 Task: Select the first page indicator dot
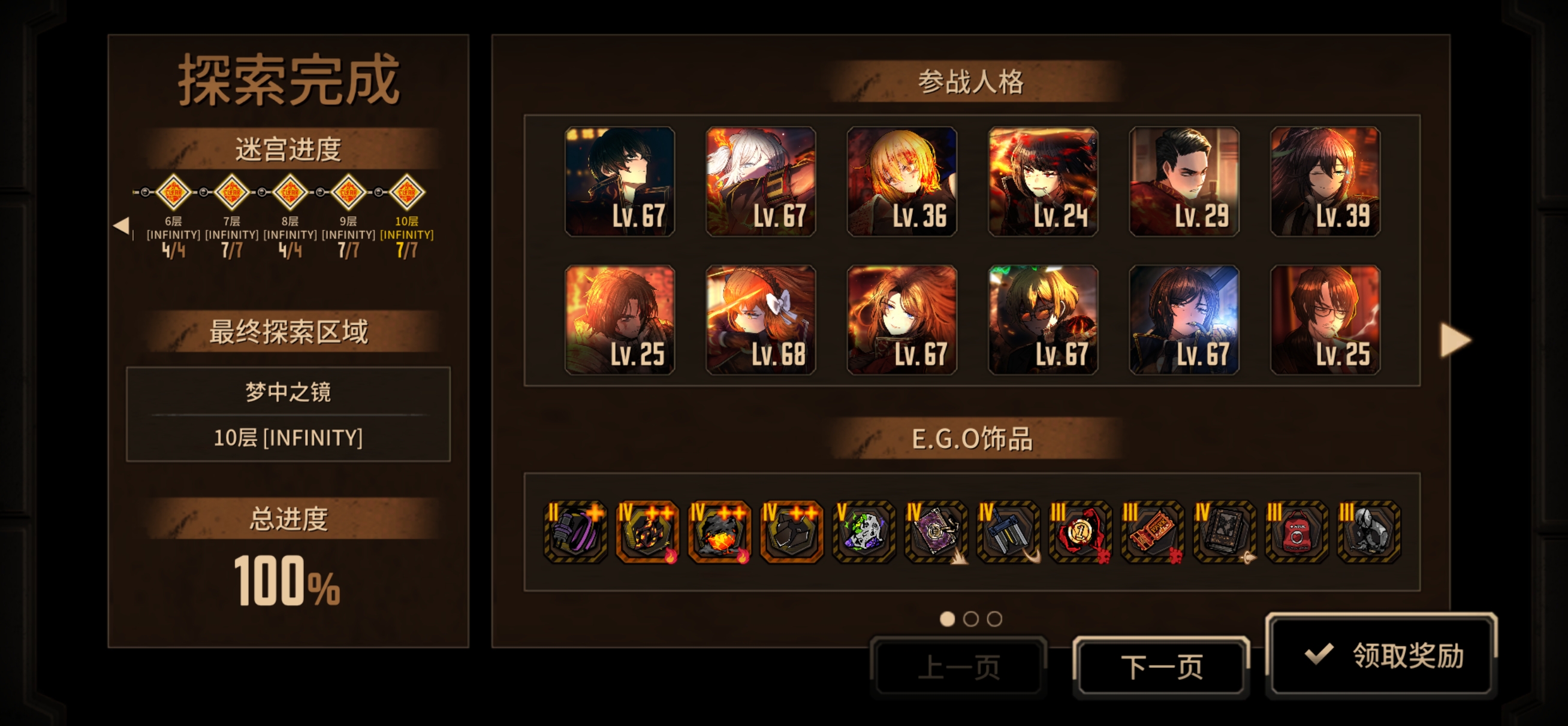947,619
